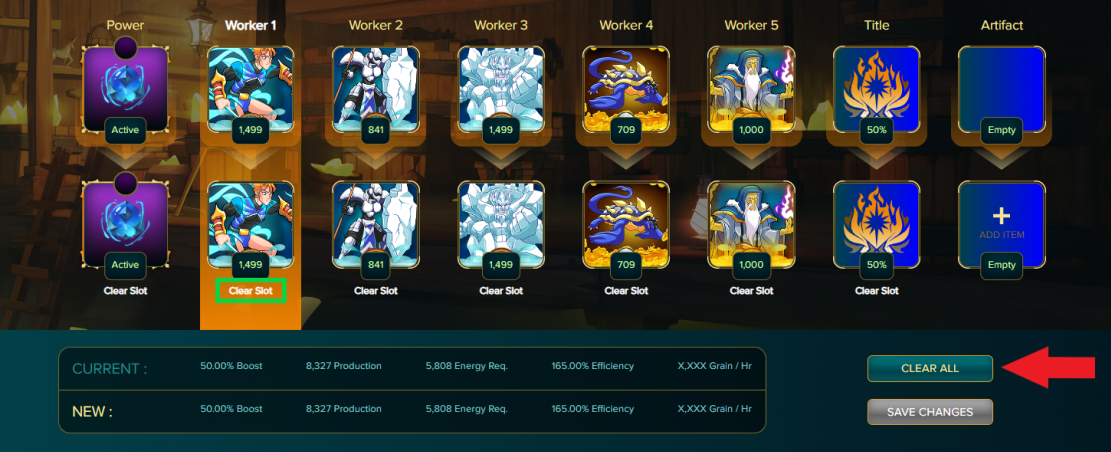Image resolution: width=1111 pixels, height=452 pixels.
Task: Click the CLEAR ALL button
Action: [x=930, y=368]
